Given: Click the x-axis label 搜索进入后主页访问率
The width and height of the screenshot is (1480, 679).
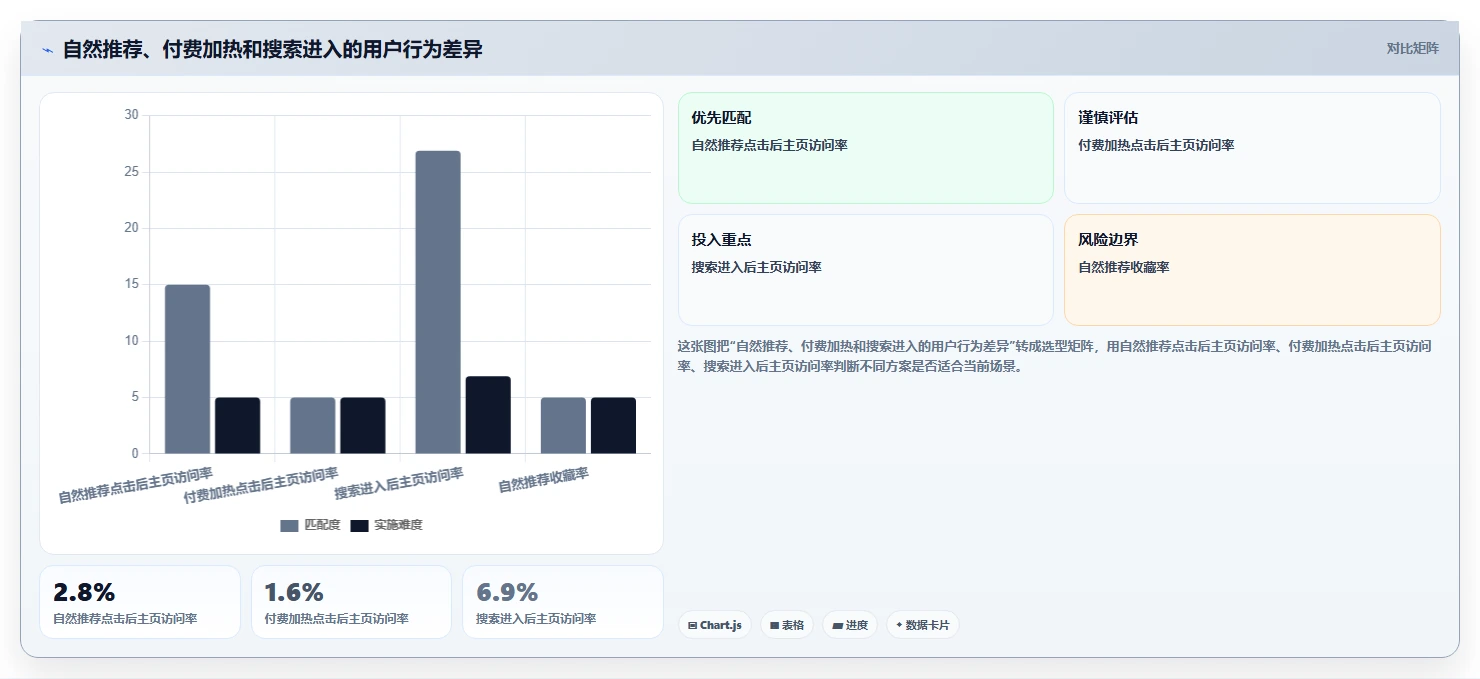Looking at the screenshot, I should click(x=399, y=484).
